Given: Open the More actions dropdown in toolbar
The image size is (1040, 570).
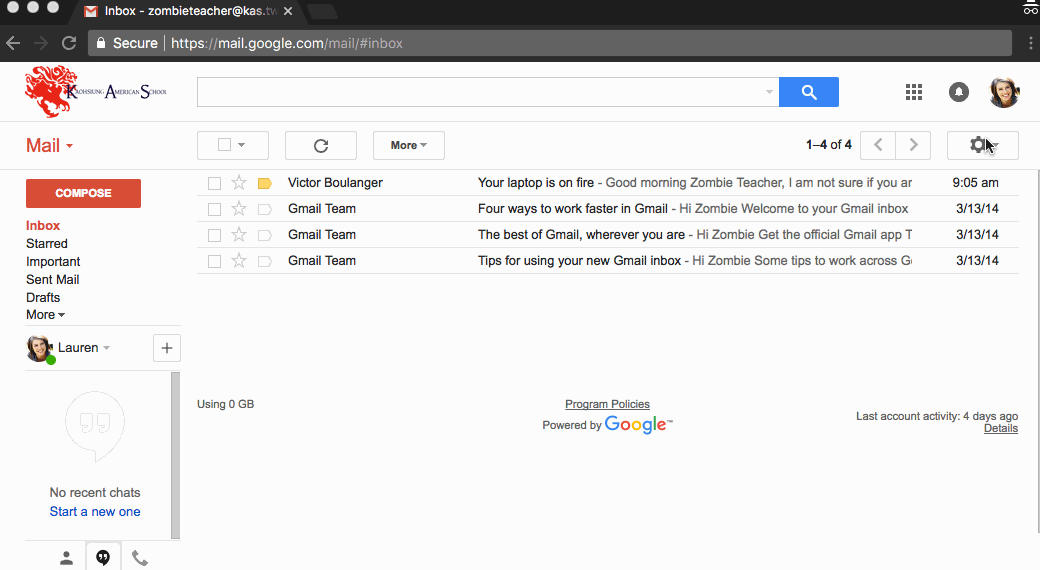Looking at the screenshot, I should tap(409, 145).
